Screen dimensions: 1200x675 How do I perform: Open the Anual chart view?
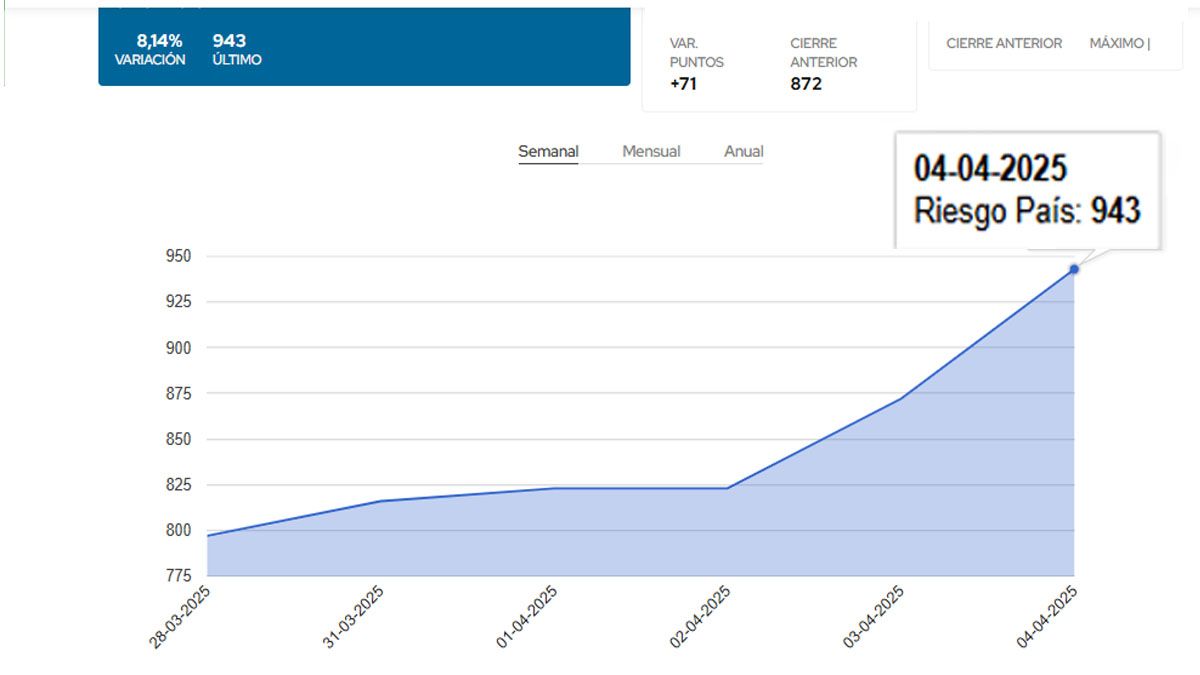point(743,152)
